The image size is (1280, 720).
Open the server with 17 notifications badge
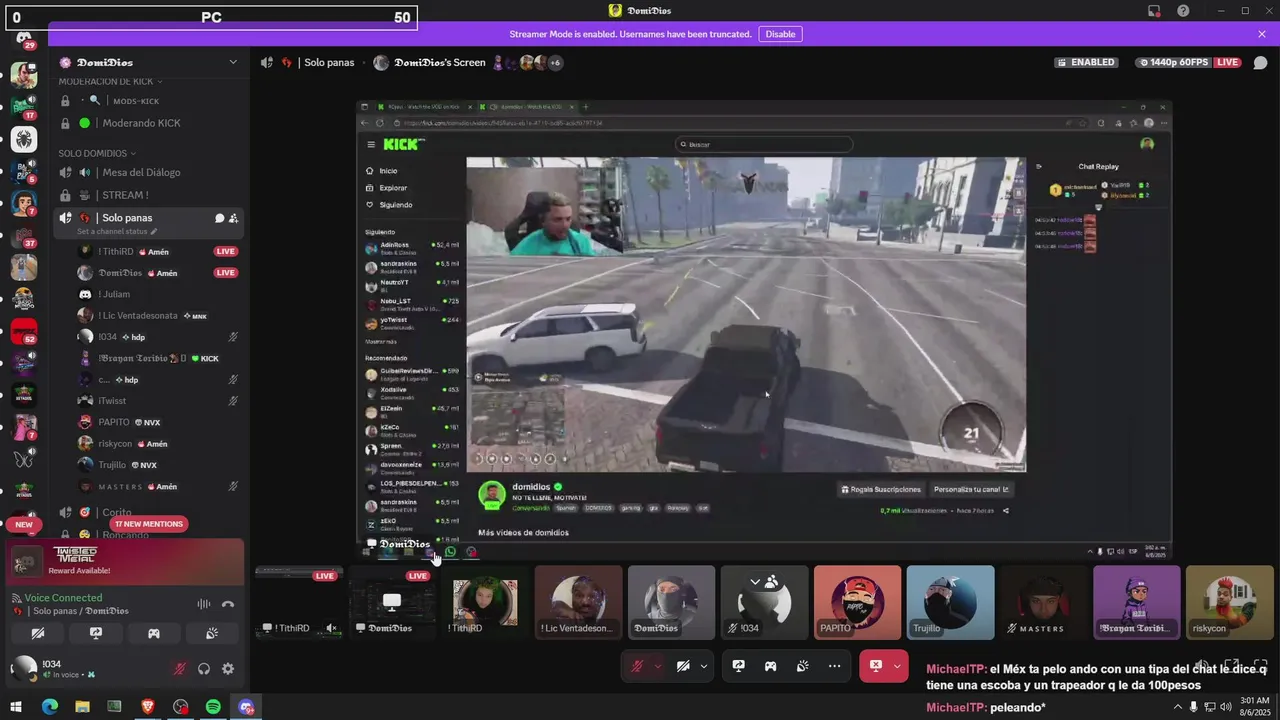24,107
